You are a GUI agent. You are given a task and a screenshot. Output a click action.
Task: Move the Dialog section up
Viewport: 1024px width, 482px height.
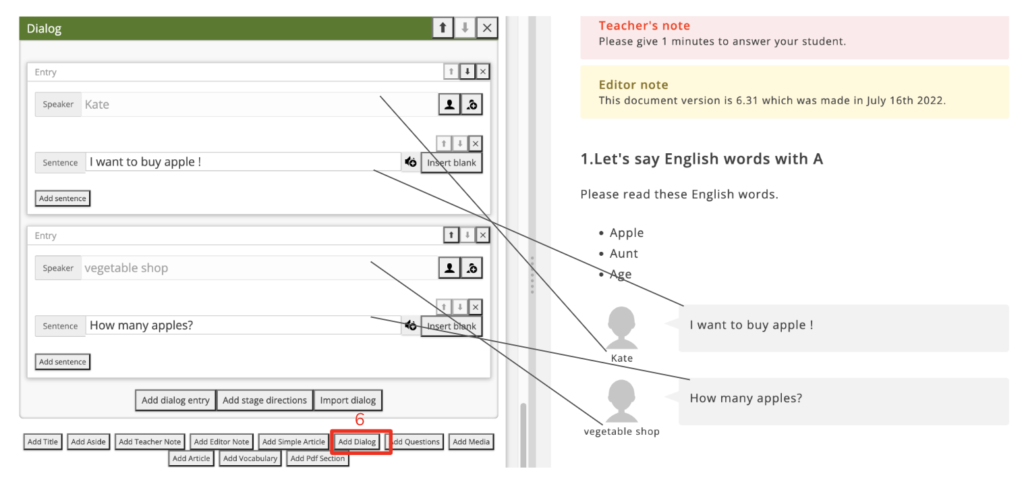coord(443,28)
